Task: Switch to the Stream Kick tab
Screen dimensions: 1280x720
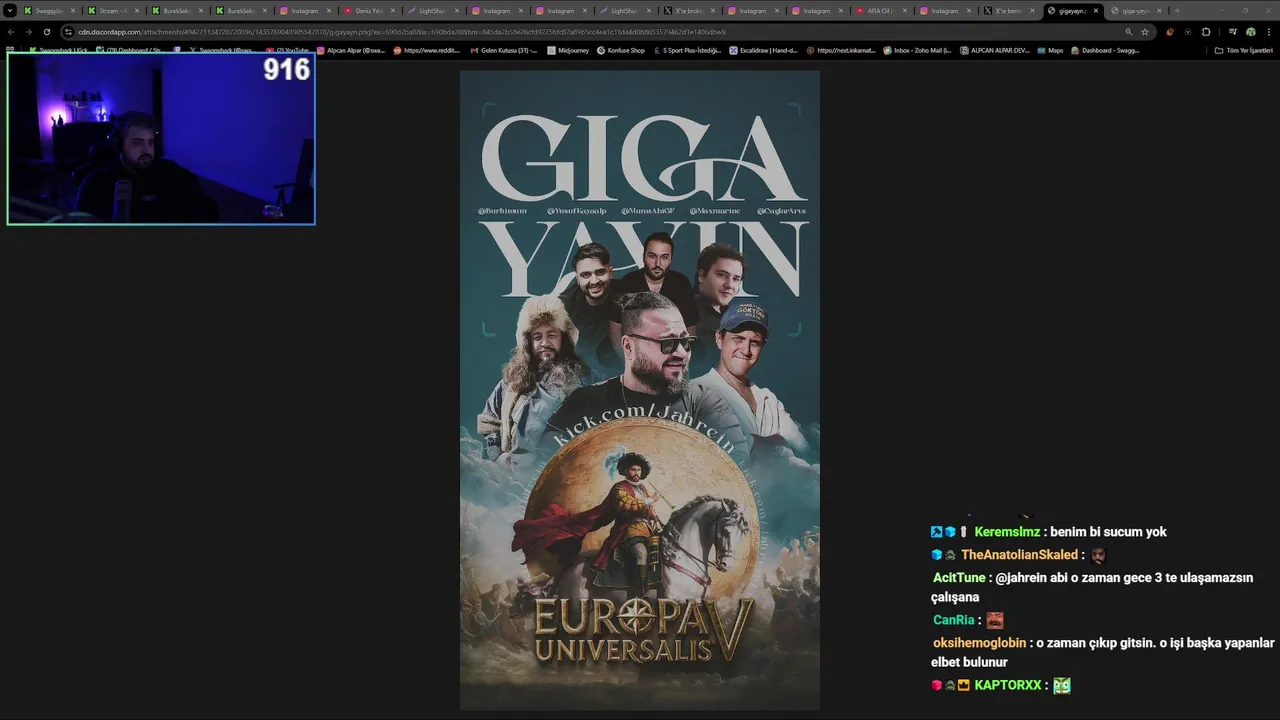Action: tap(113, 10)
